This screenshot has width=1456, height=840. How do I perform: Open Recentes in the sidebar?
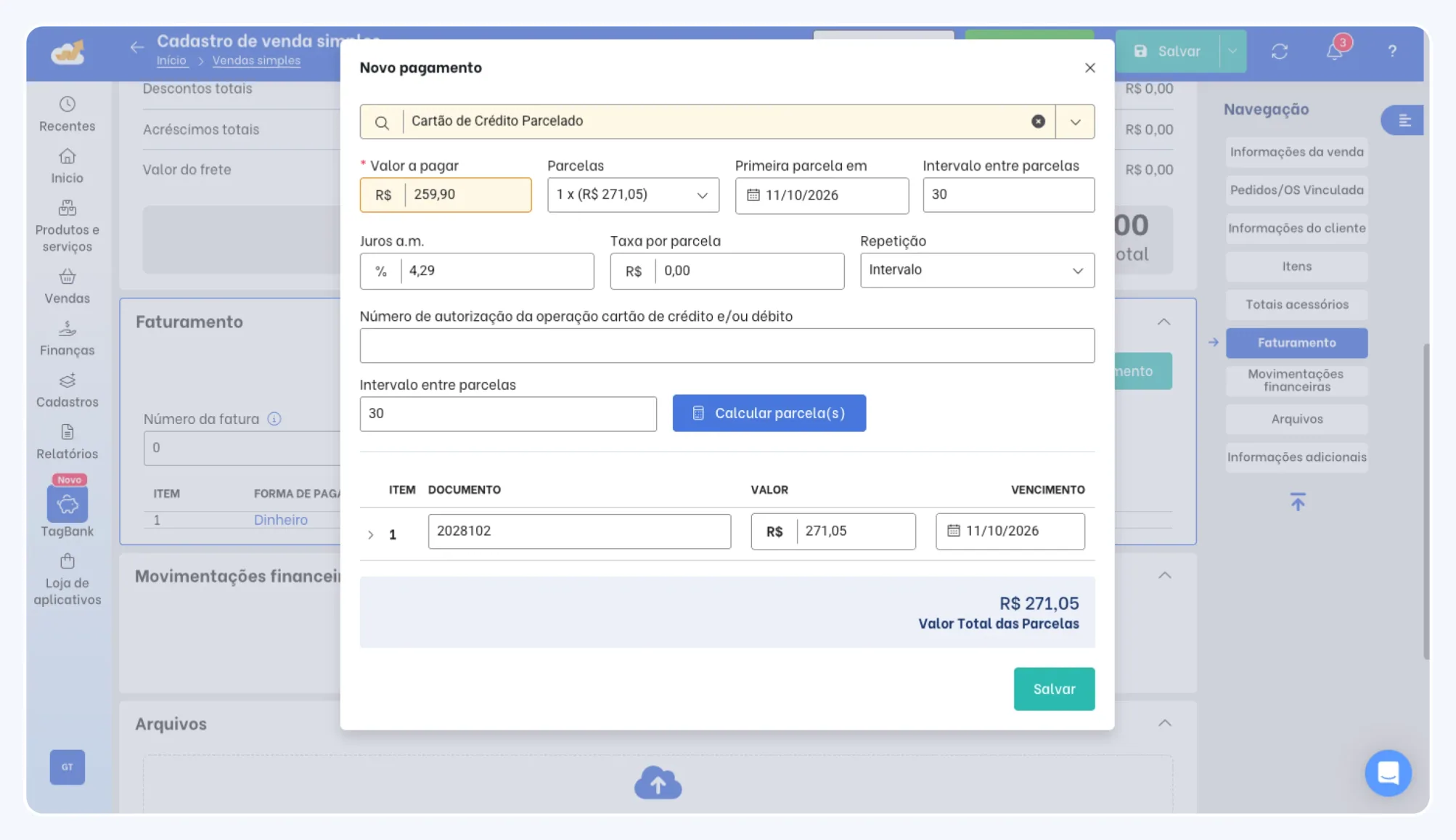(68, 115)
